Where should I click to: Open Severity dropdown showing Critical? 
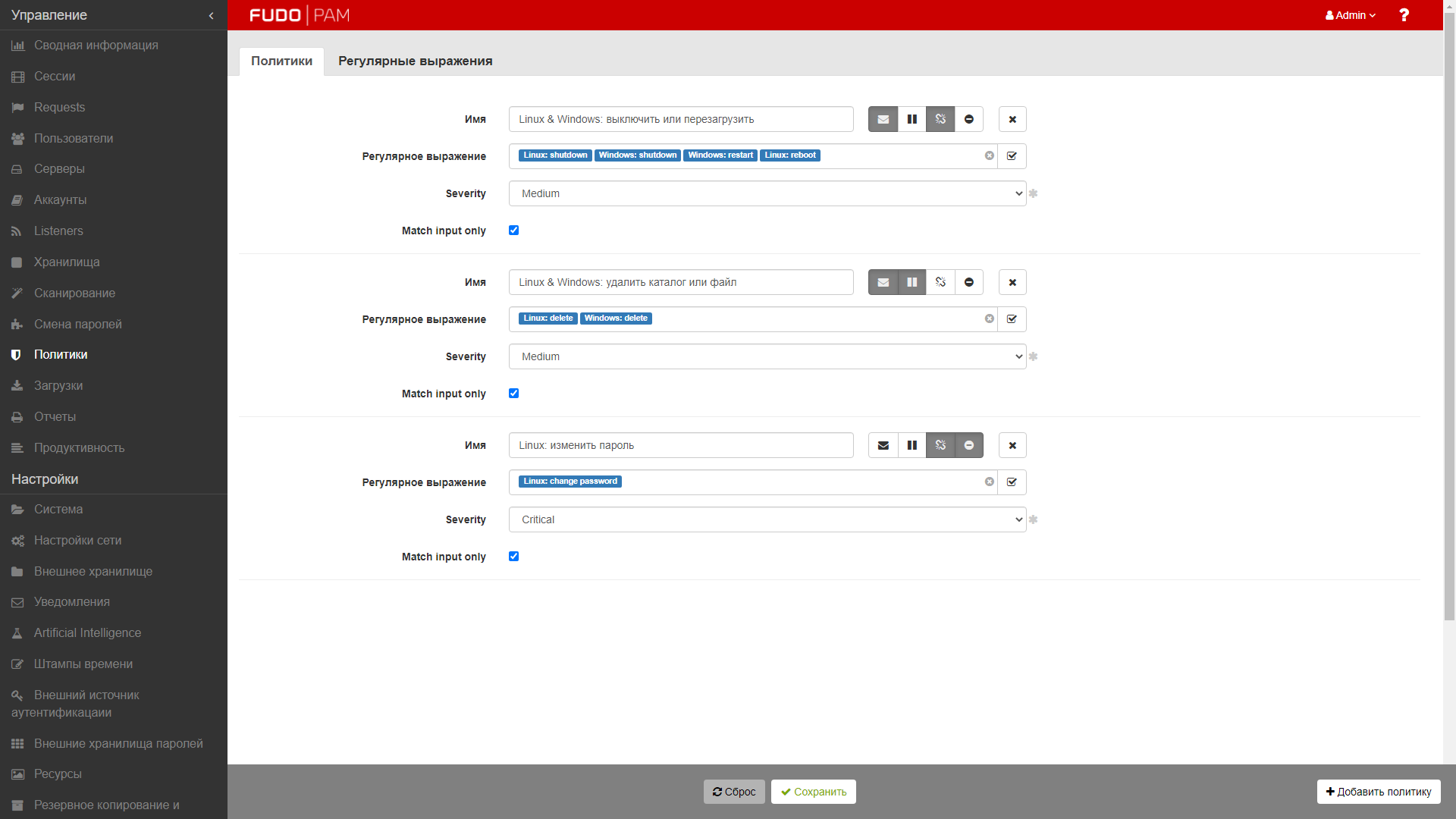point(767,519)
